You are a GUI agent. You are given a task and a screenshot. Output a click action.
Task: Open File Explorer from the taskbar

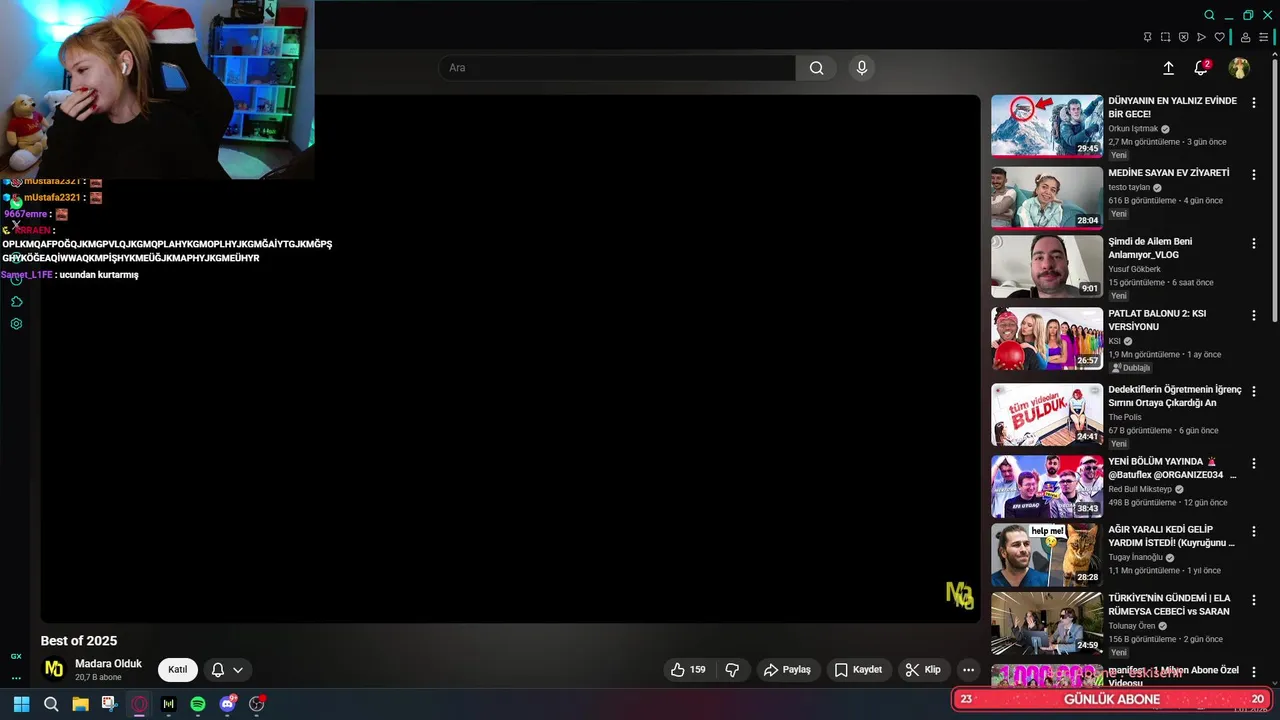(x=80, y=704)
